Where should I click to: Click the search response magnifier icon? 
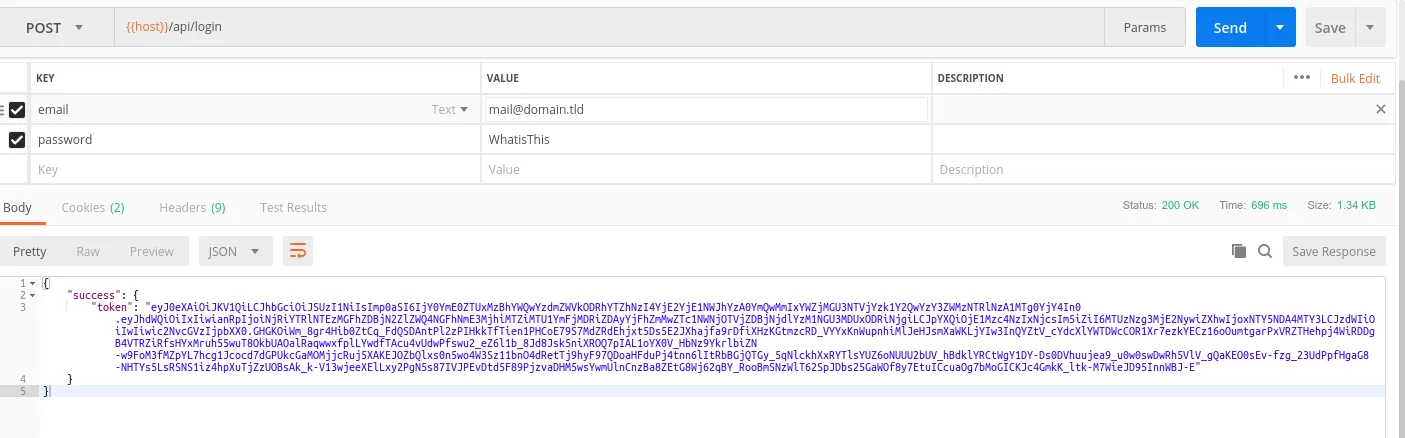(1264, 251)
